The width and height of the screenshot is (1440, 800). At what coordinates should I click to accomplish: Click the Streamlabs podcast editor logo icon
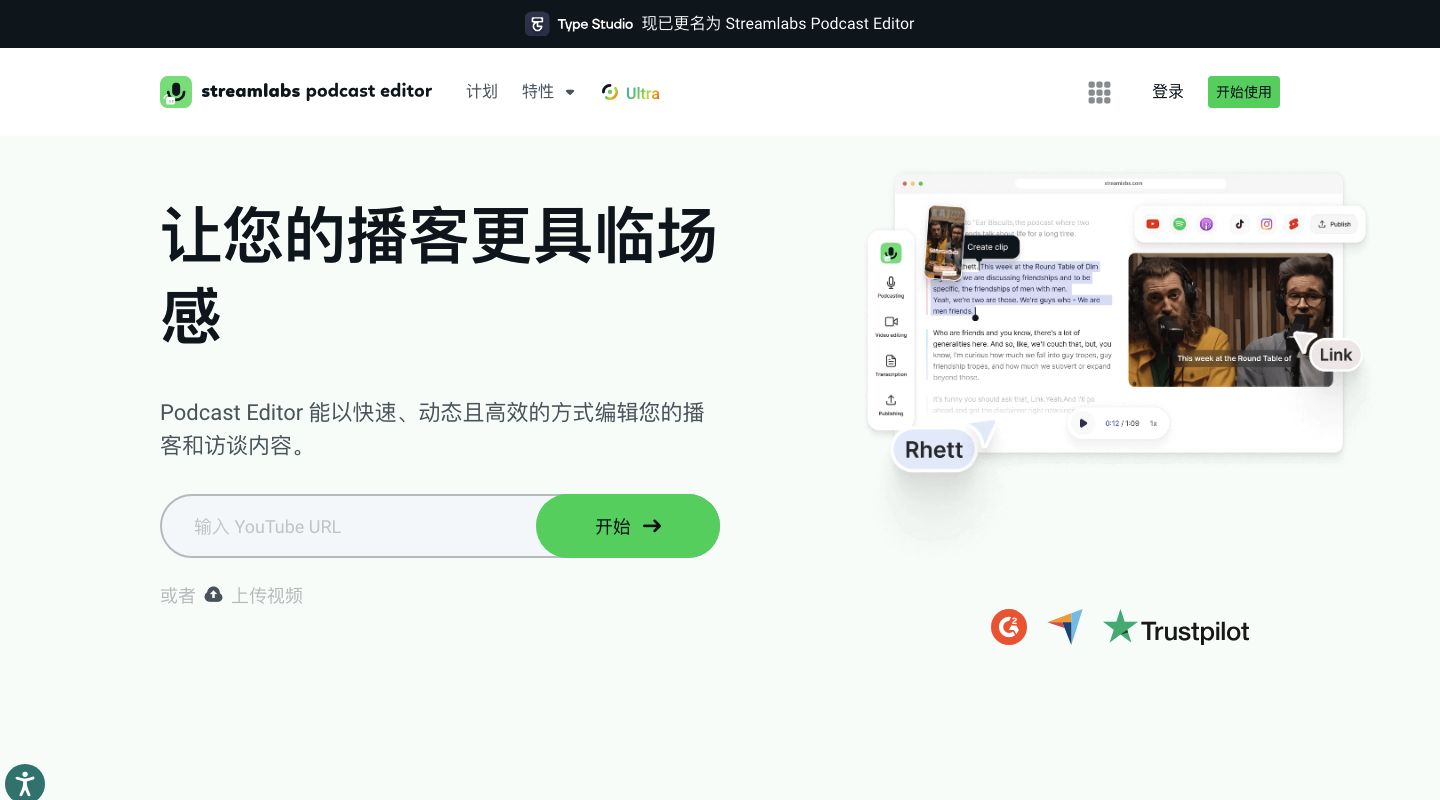coord(176,92)
